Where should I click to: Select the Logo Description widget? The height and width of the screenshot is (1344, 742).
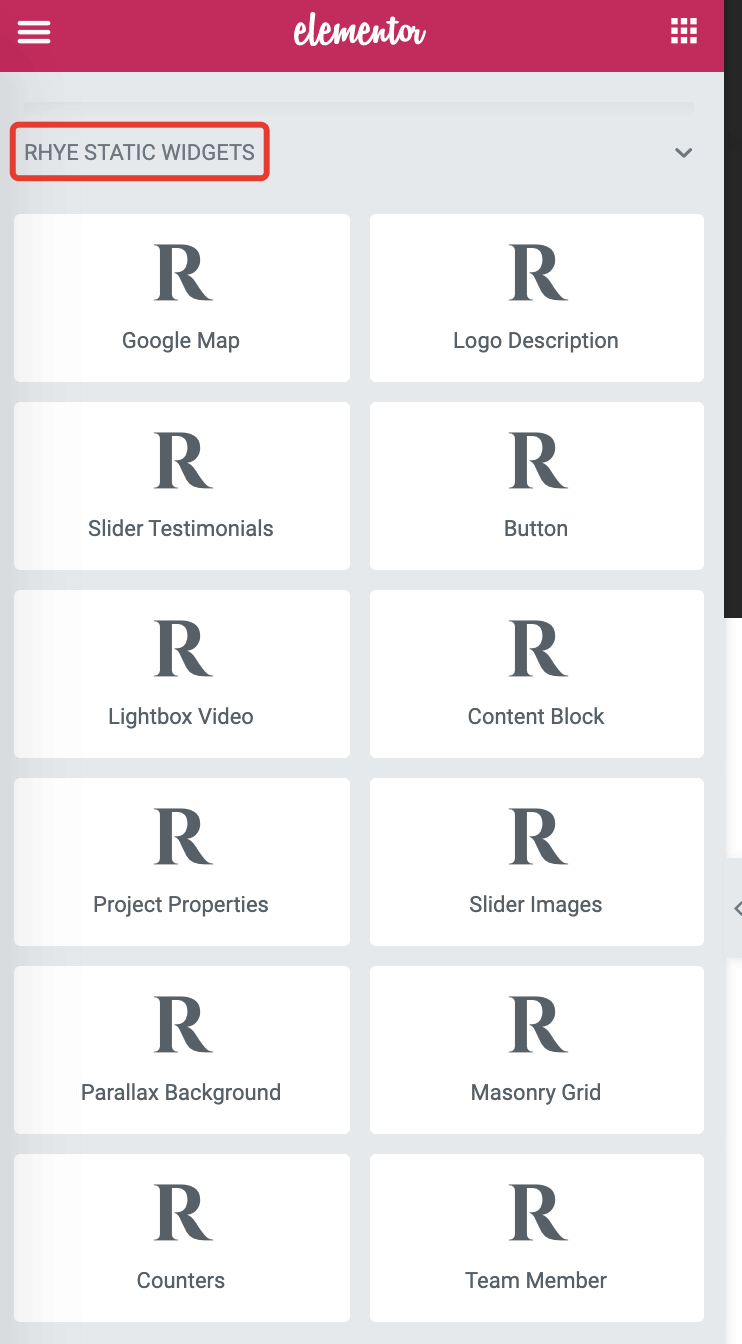point(537,298)
